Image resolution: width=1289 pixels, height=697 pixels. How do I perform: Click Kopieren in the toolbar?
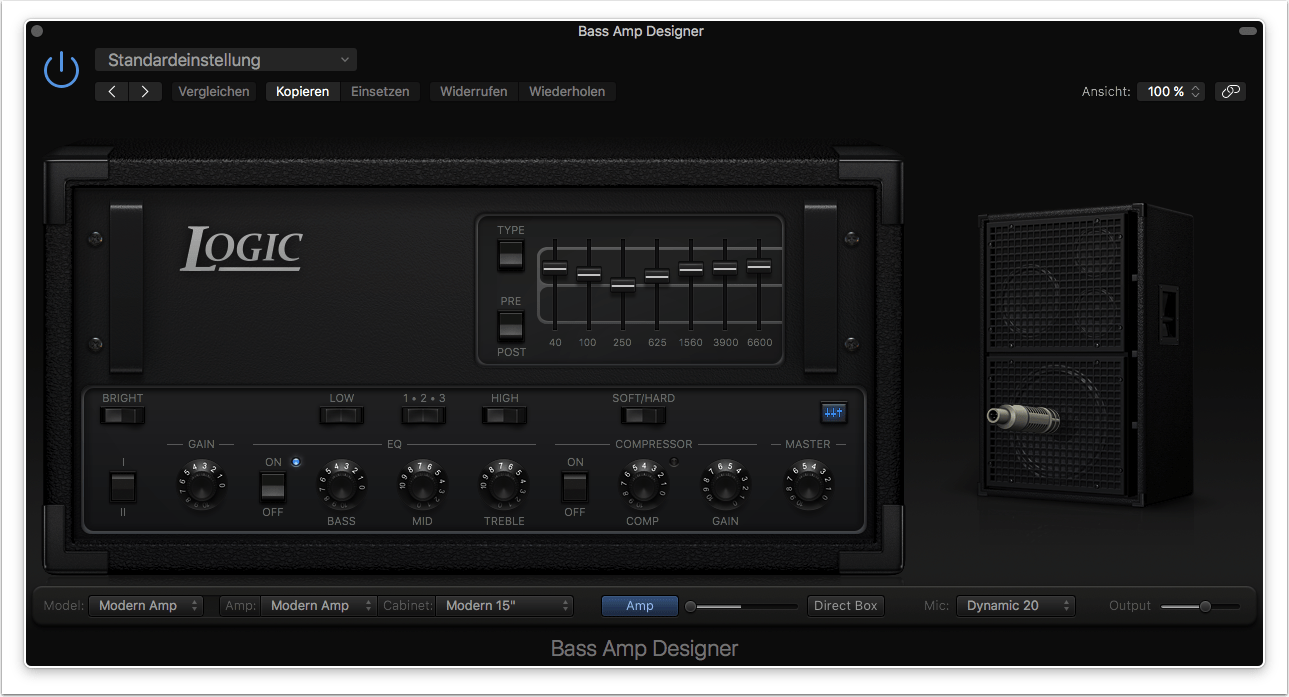(302, 91)
